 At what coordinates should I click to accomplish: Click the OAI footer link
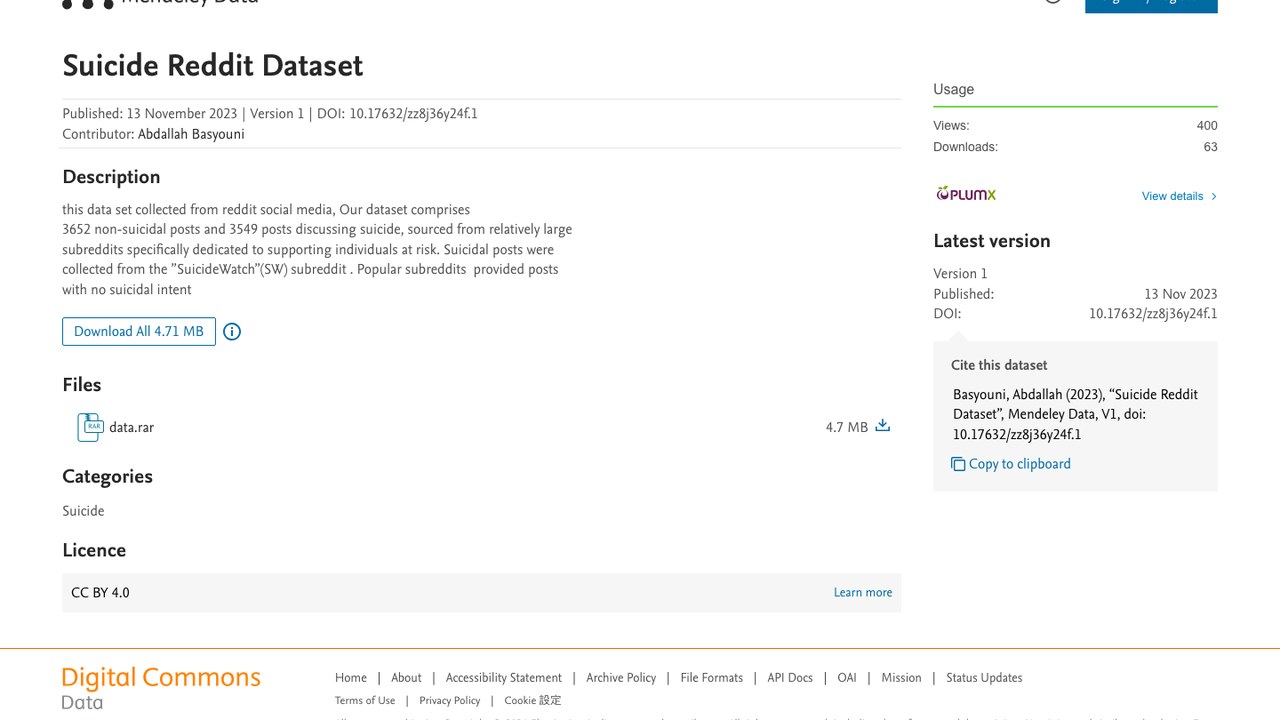pos(847,678)
